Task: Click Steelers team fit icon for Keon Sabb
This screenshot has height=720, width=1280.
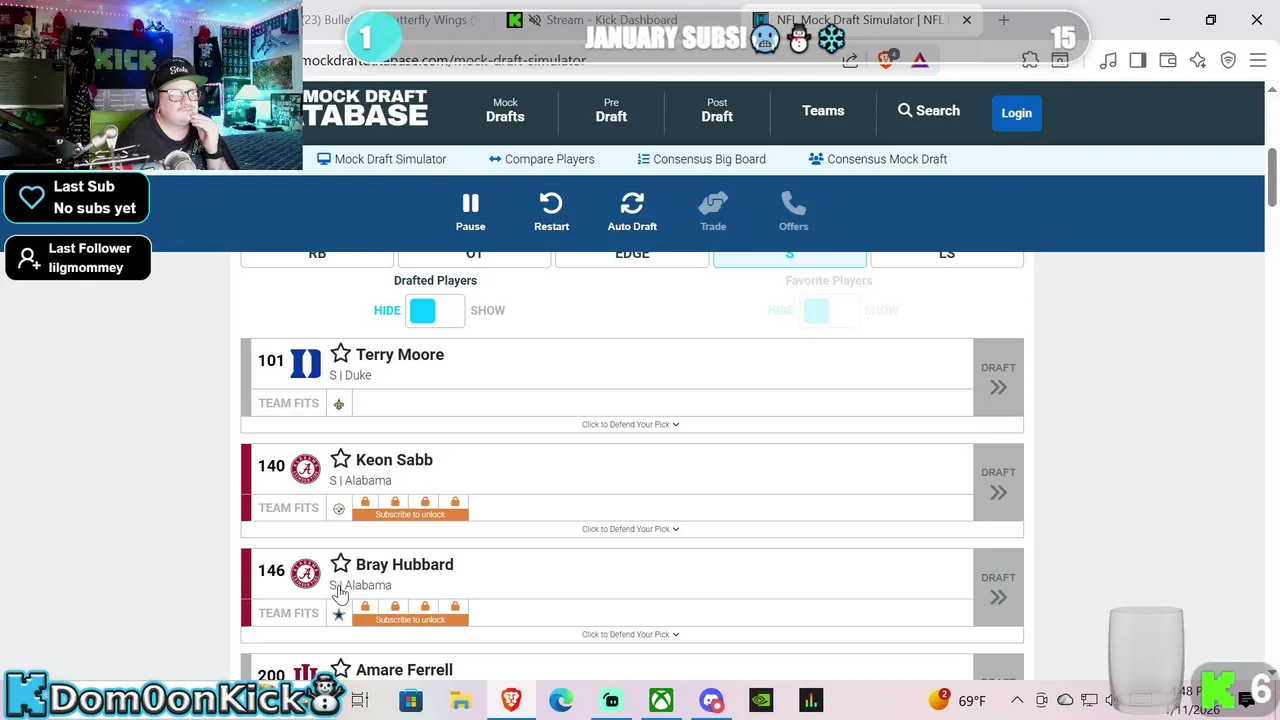Action: click(x=339, y=509)
